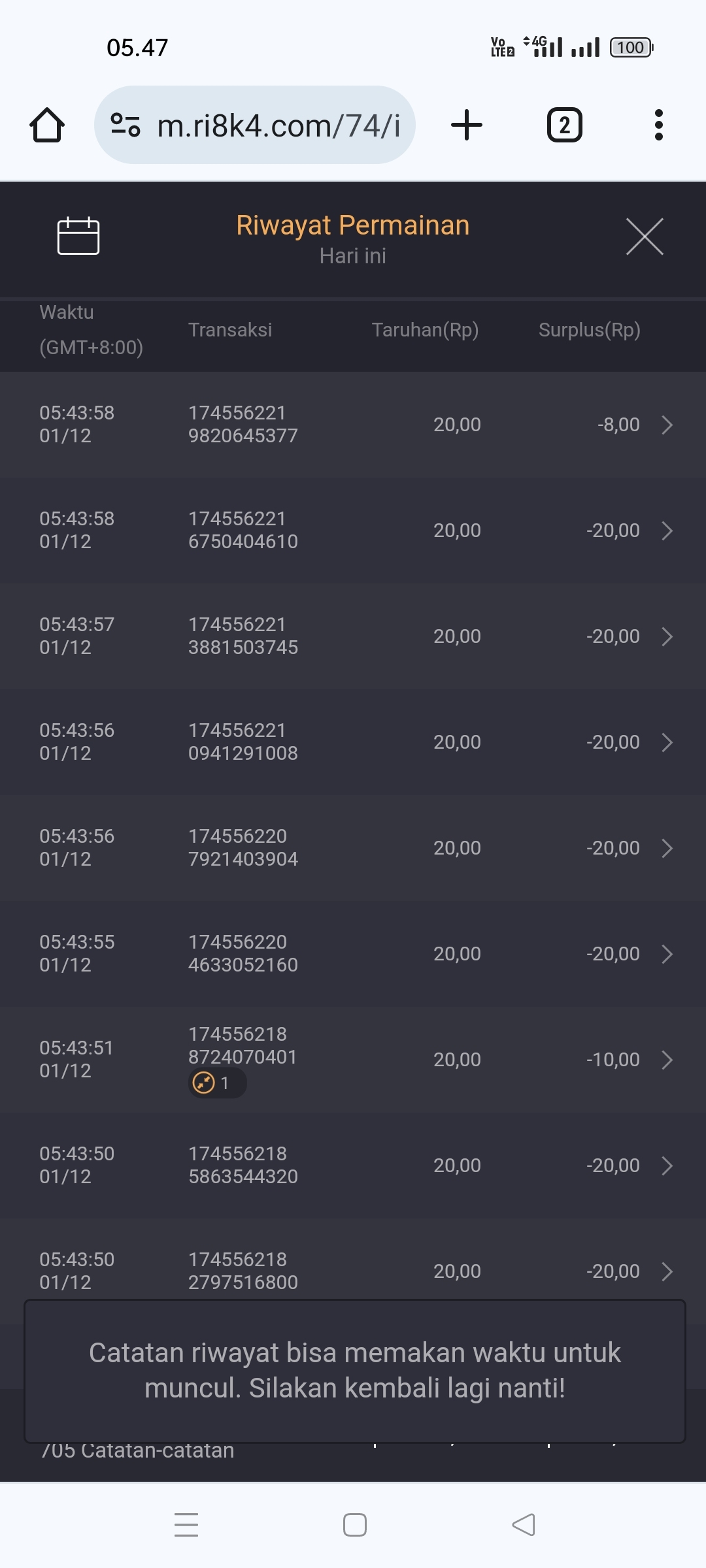Screen dimensions: 706x1568
Task: Tap the site settings icon in address bar
Action: pos(126,125)
